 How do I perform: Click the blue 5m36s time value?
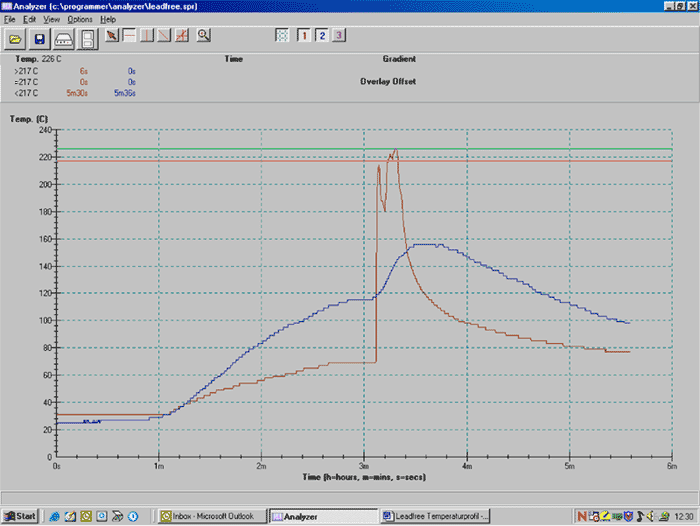tap(125, 93)
